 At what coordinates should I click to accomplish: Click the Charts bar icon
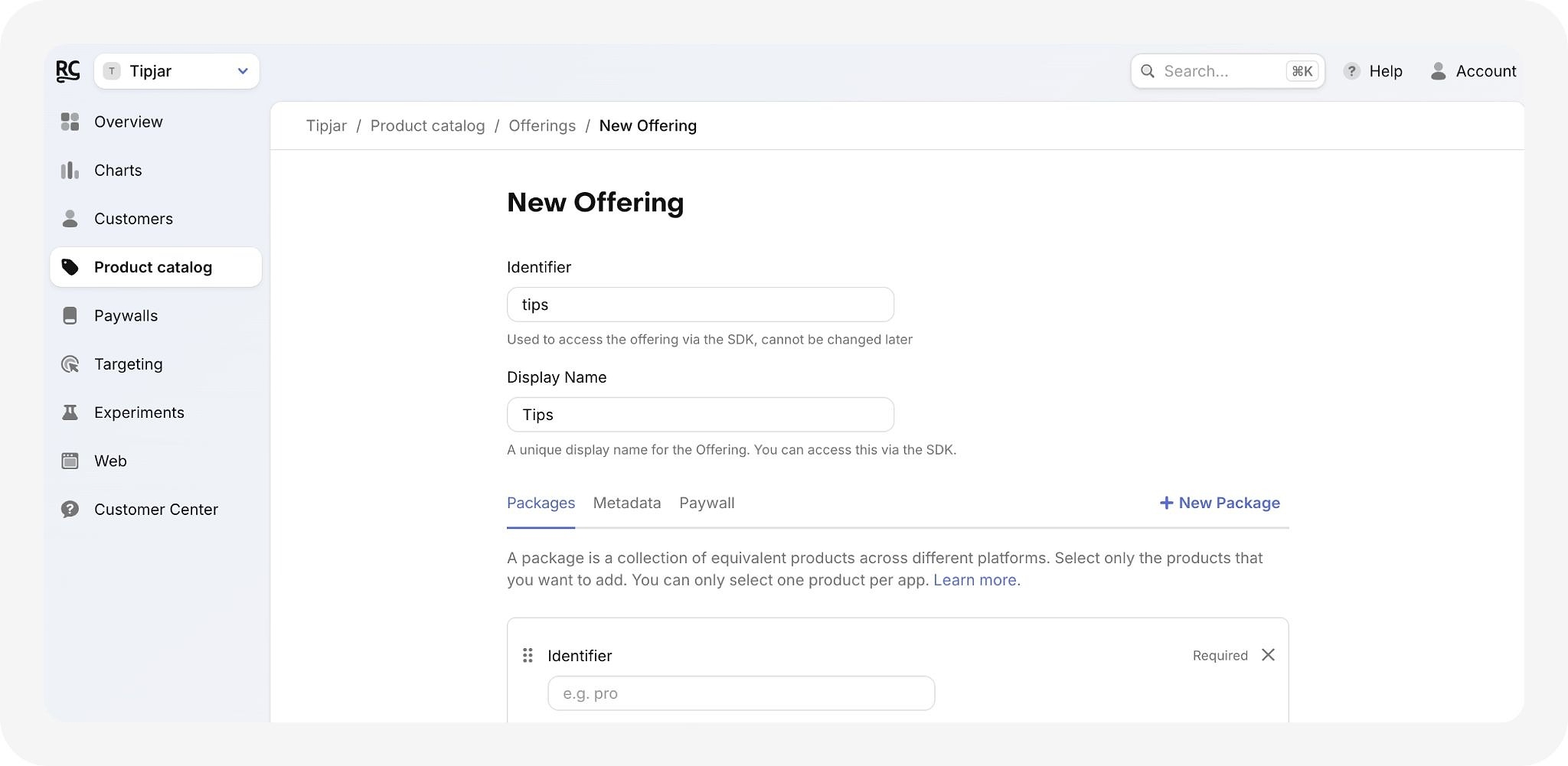pyautogui.click(x=70, y=170)
